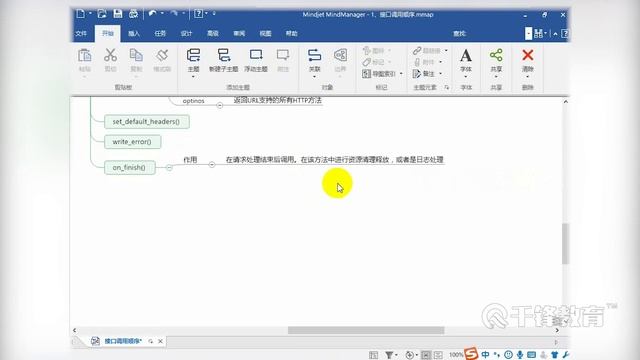The width and height of the screenshot is (640, 360).
Task: Open the 关联 relationship dropdown arrow
Action: [314, 77]
